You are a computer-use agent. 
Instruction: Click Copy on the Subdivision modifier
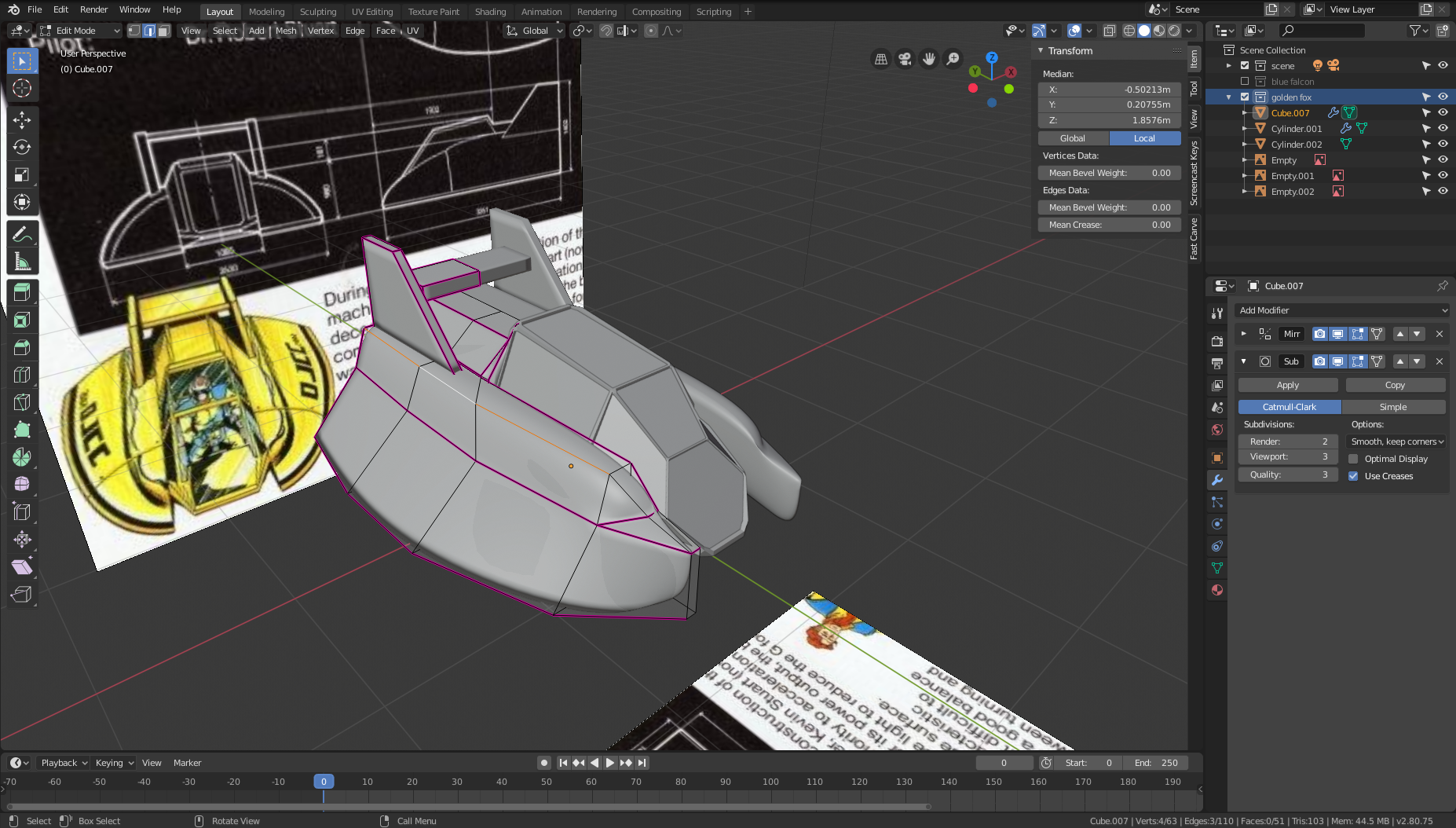click(1396, 385)
